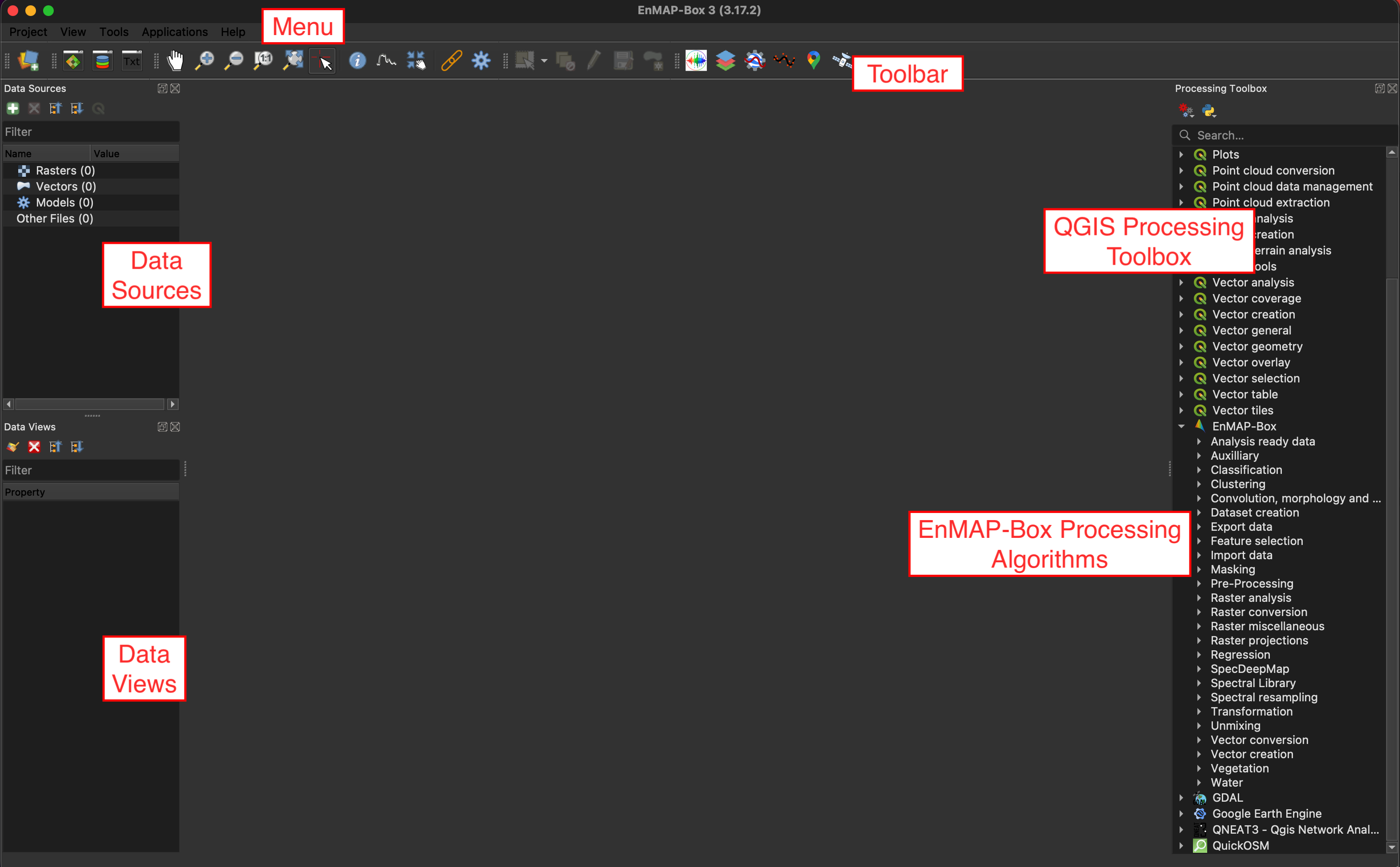Screen dimensions: 1400x867
Task: Click the Google Maps location pin icon
Action: tap(813, 60)
